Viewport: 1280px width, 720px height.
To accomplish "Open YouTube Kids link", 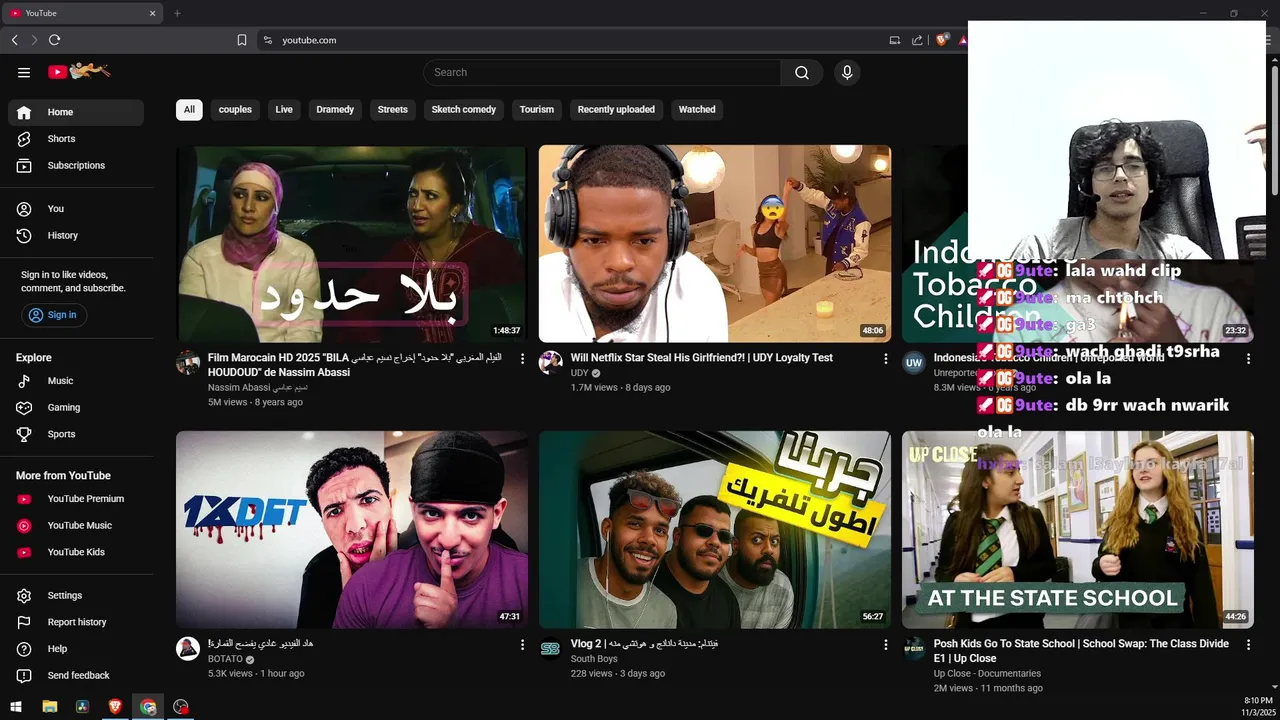I will click(76, 552).
